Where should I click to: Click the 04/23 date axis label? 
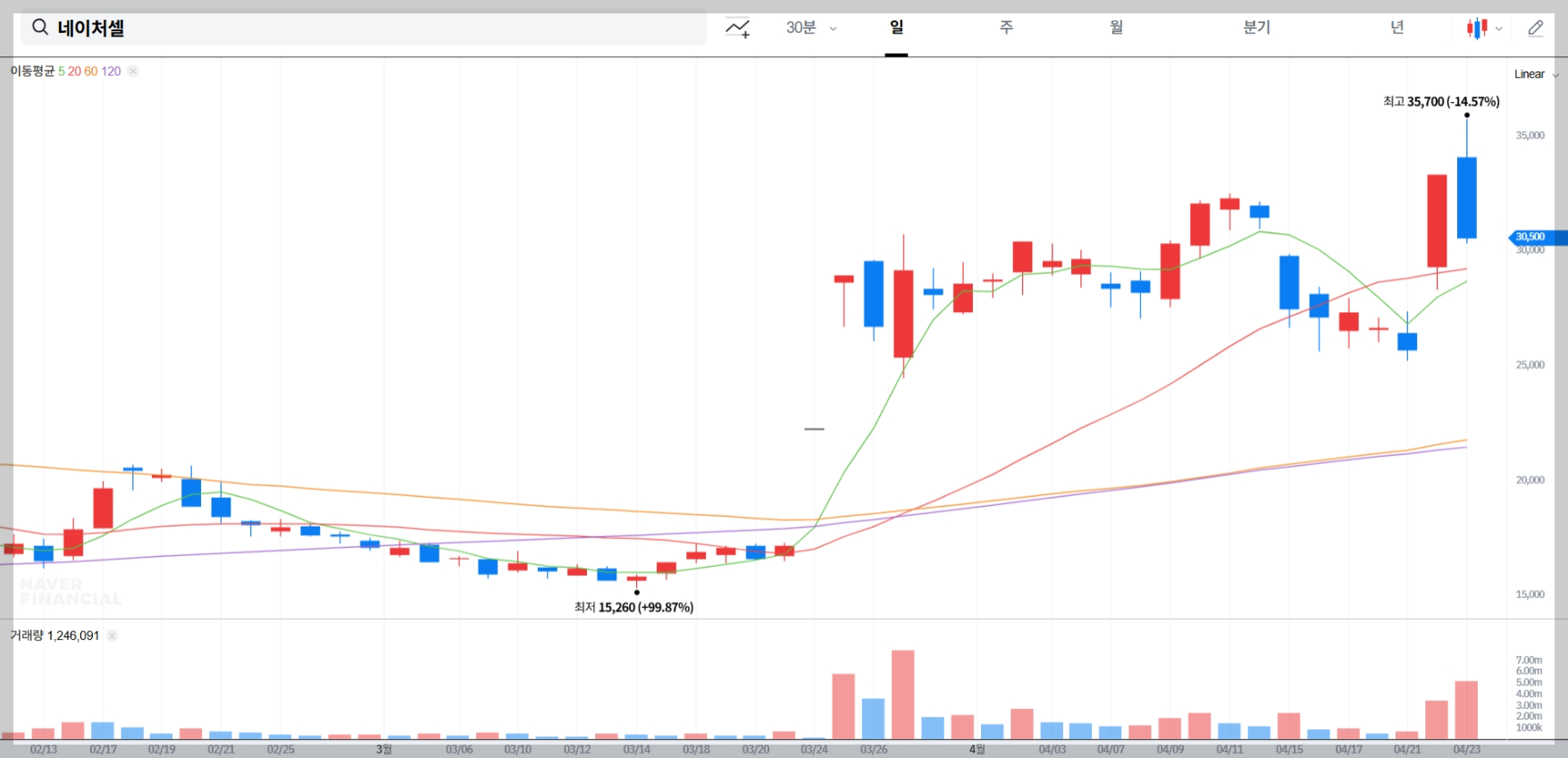click(1467, 749)
